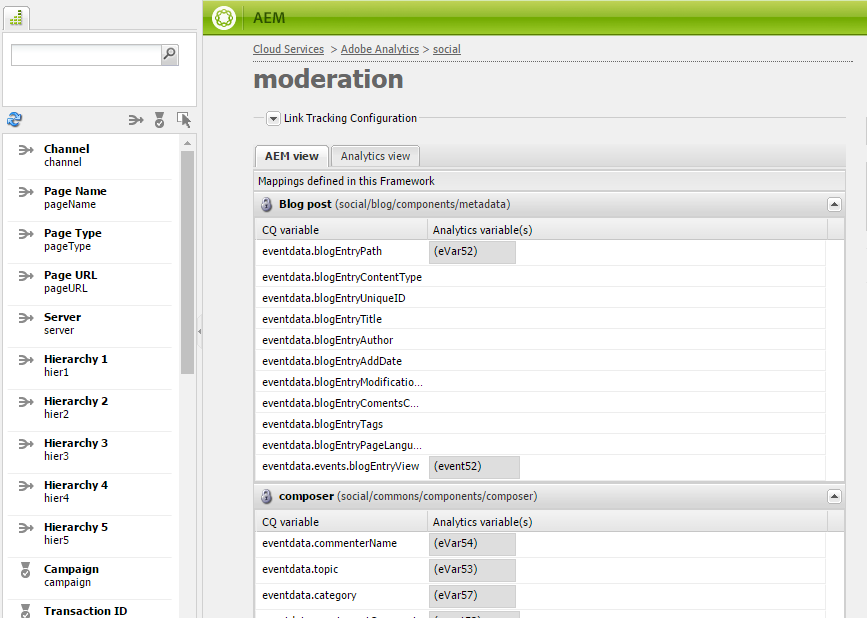Click the green analytics bar-chart tab icon
This screenshot has height=618, width=867.
(x=17, y=18)
